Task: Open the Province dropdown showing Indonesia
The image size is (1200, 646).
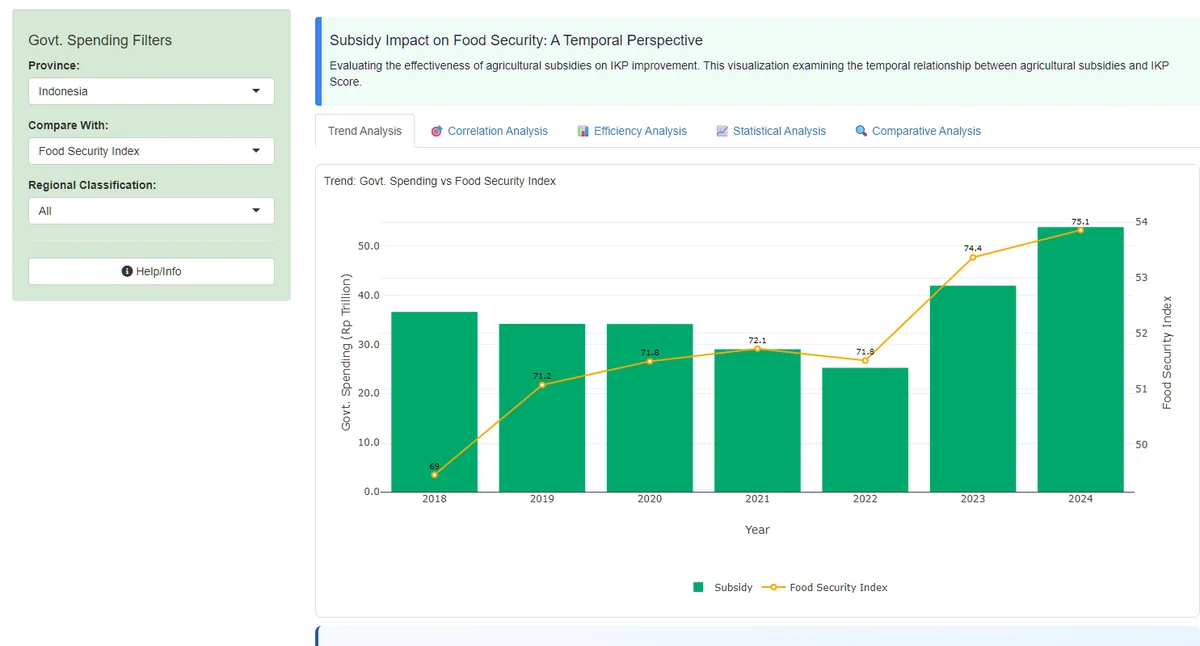Action: (x=151, y=91)
